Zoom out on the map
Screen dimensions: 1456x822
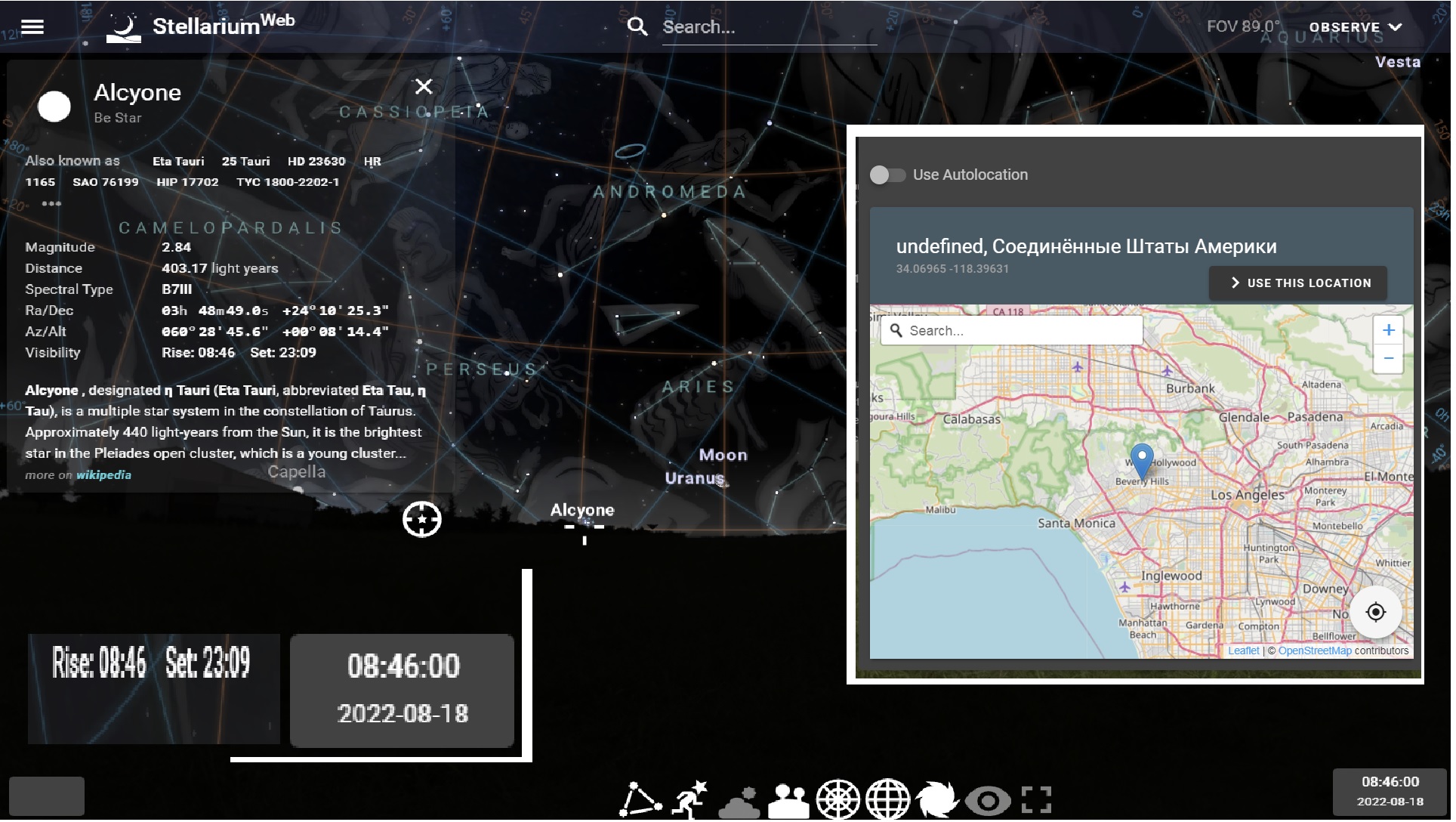[1388, 359]
